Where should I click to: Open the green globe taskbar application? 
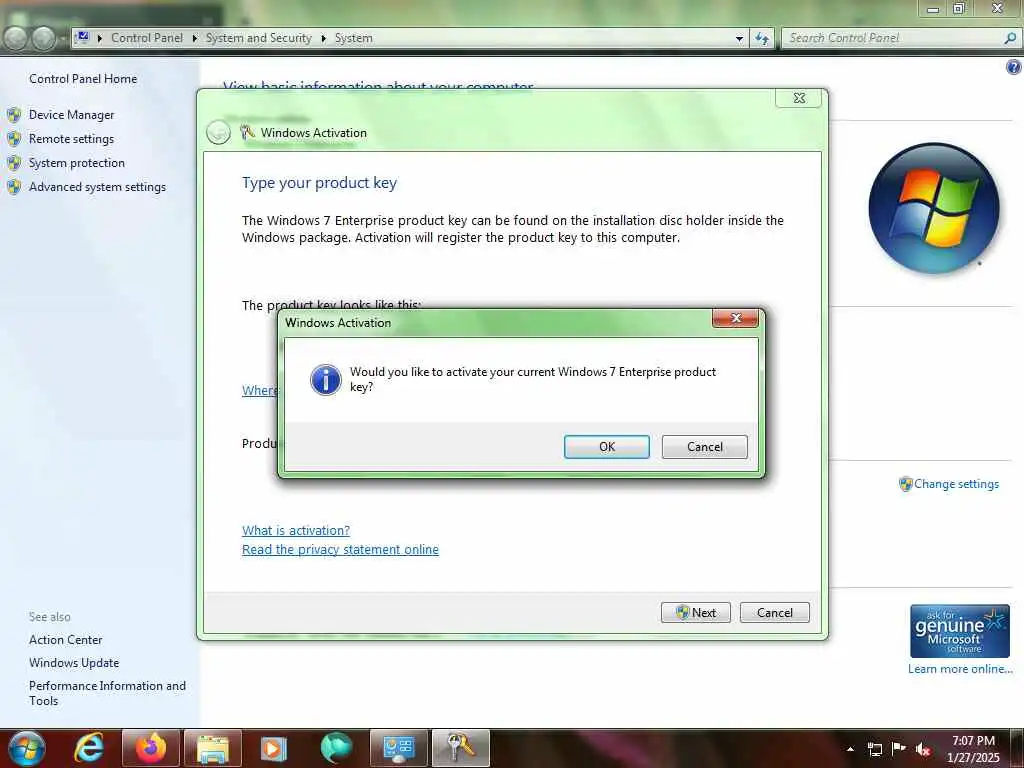pos(336,748)
